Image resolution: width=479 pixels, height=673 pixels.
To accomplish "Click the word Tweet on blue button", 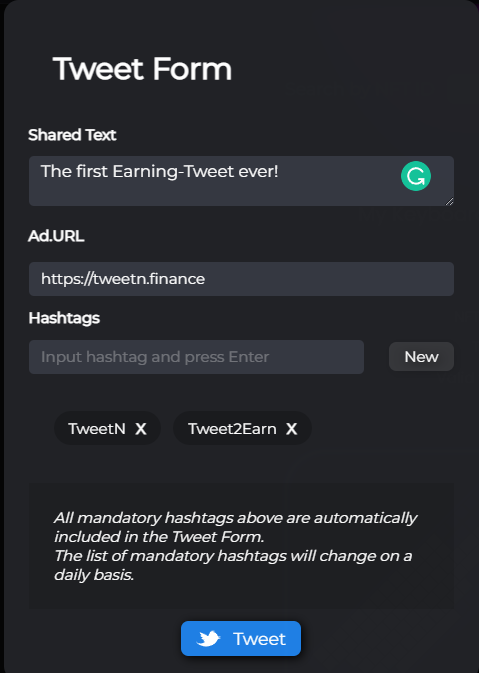I will [259, 639].
